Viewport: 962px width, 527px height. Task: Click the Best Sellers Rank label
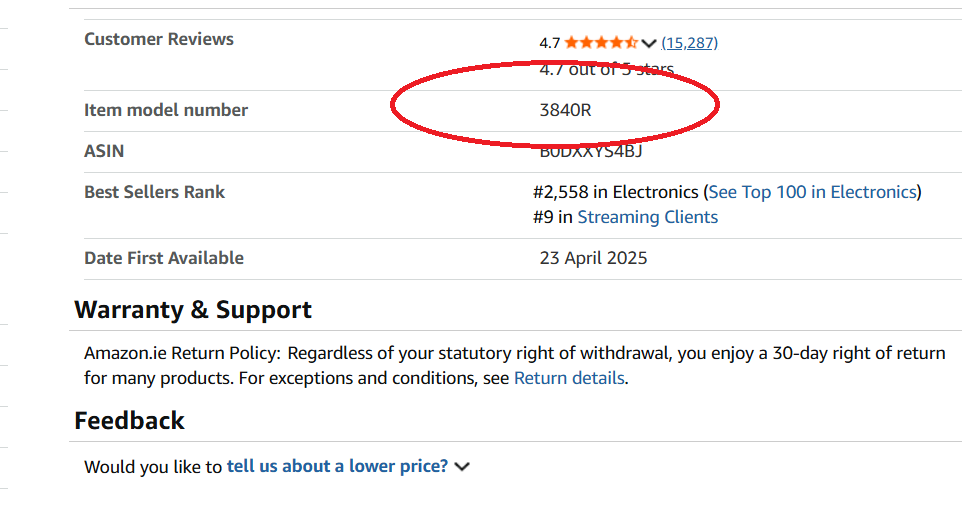coord(155,192)
